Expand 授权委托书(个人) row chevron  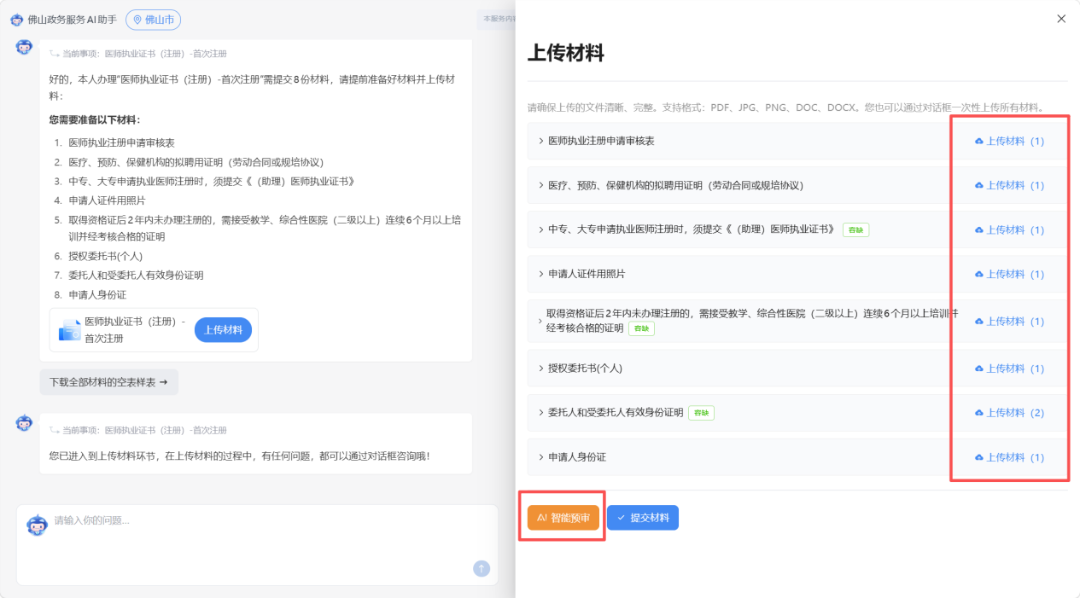pos(541,369)
